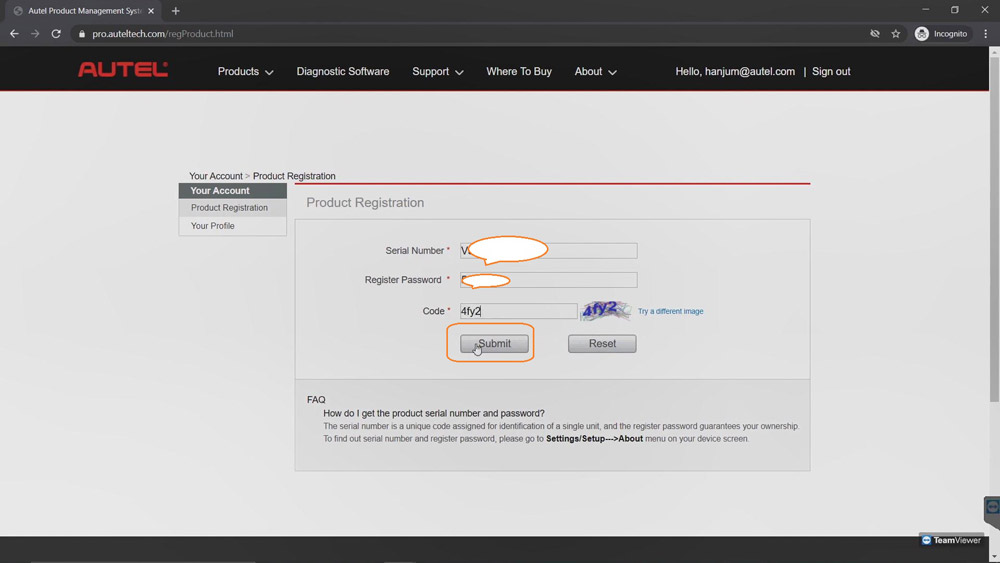Click the TeamViewer badge
The width and height of the screenshot is (1000, 563).
tap(951, 540)
